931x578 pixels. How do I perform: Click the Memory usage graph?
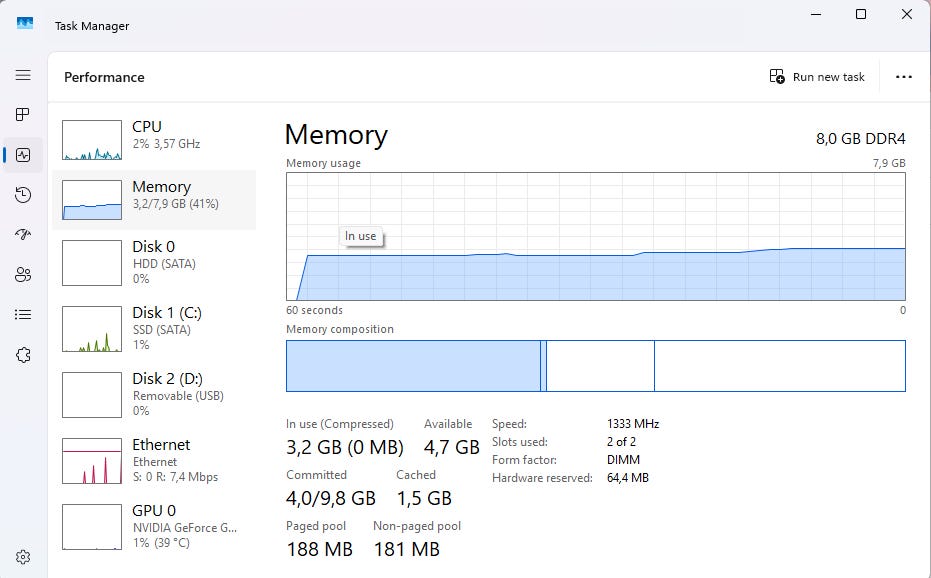(596, 236)
